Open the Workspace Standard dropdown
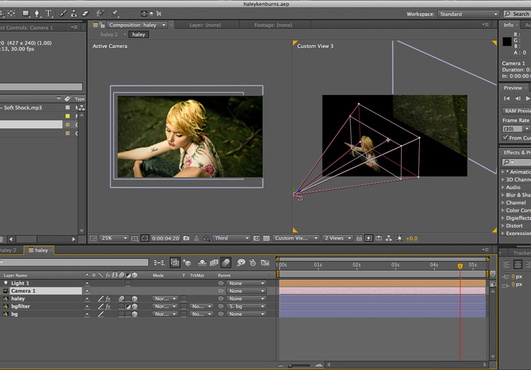The image size is (531, 370). coord(468,14)
